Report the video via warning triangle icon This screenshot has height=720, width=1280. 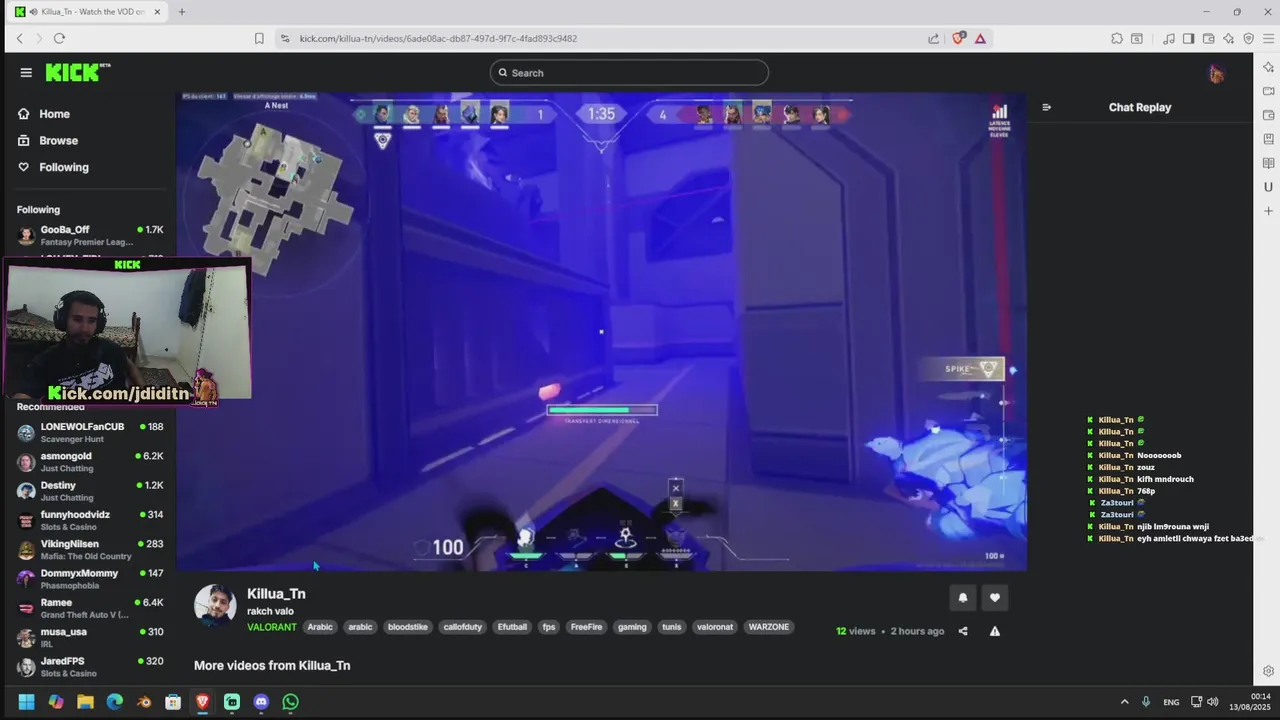point(994,631)
